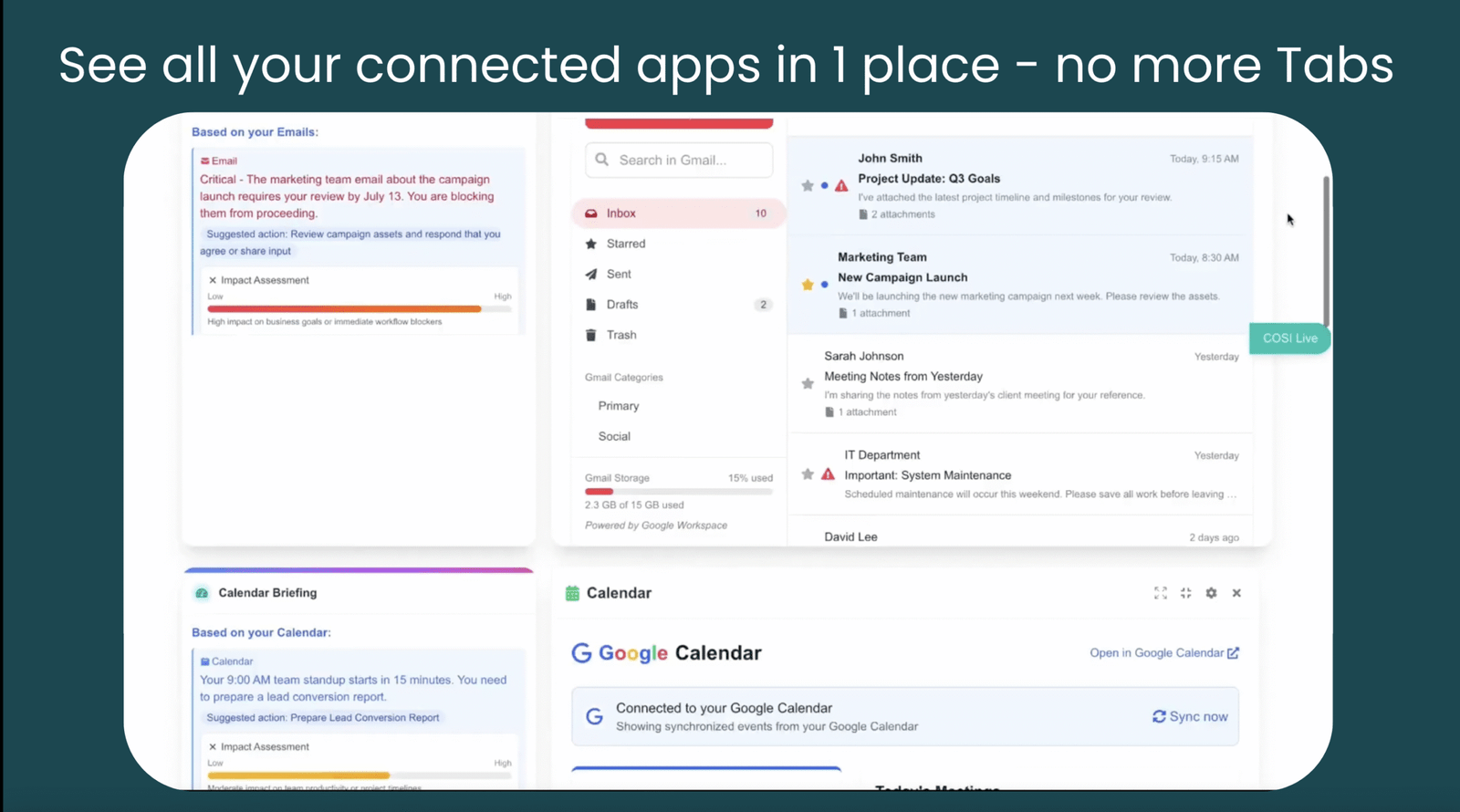This screenshot has height=812, width=1460.
Task: Click the 9:00 AM team standup briefing text
Action: [x=353, y=688]
